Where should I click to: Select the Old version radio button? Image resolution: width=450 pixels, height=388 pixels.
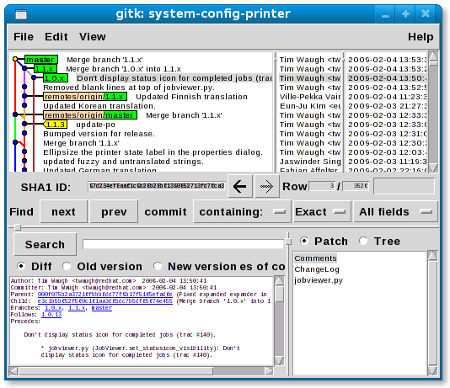pyautogui.click(x=67, y=266)
